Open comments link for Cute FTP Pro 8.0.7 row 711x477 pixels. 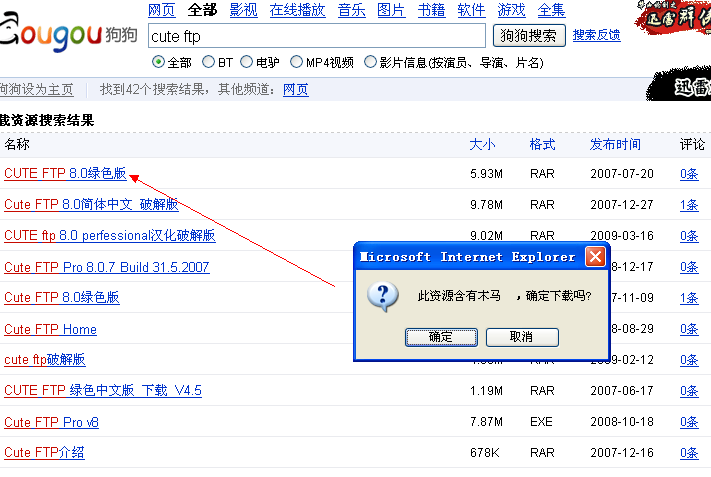point(689,267)
